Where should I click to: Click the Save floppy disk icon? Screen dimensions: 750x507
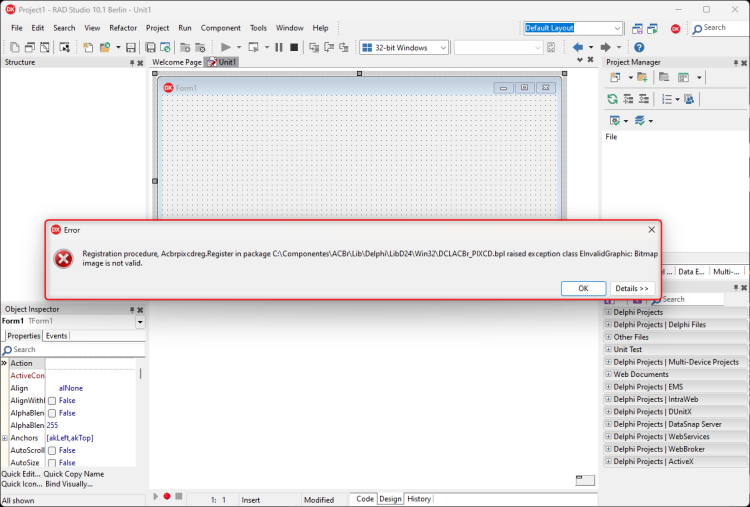pos(131,47)
